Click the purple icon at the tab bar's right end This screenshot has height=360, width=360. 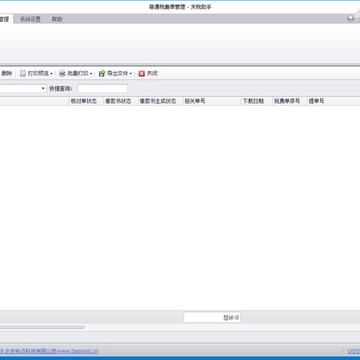pos(350,19)
